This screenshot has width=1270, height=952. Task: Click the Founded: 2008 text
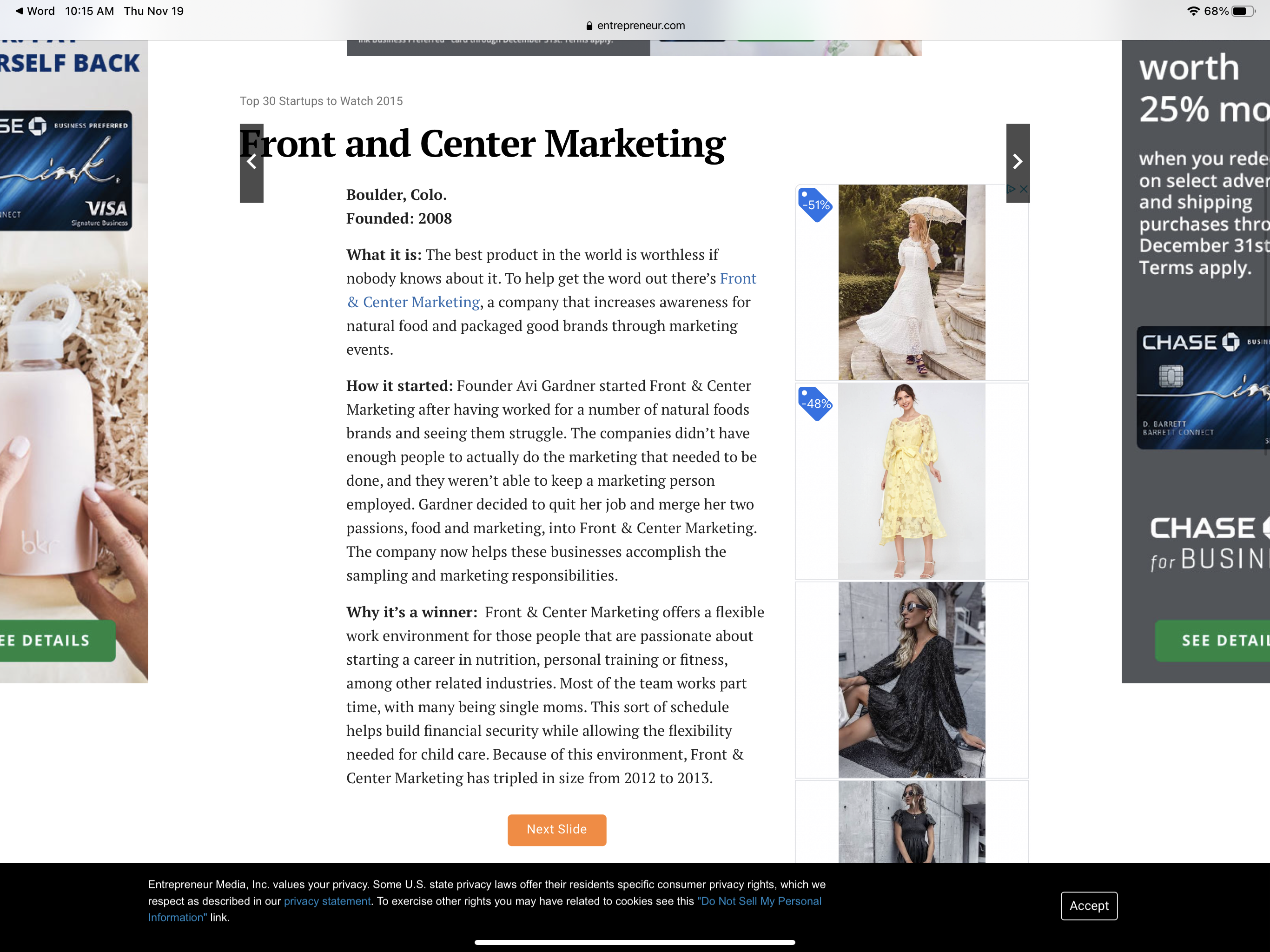[x=399, y=218]
